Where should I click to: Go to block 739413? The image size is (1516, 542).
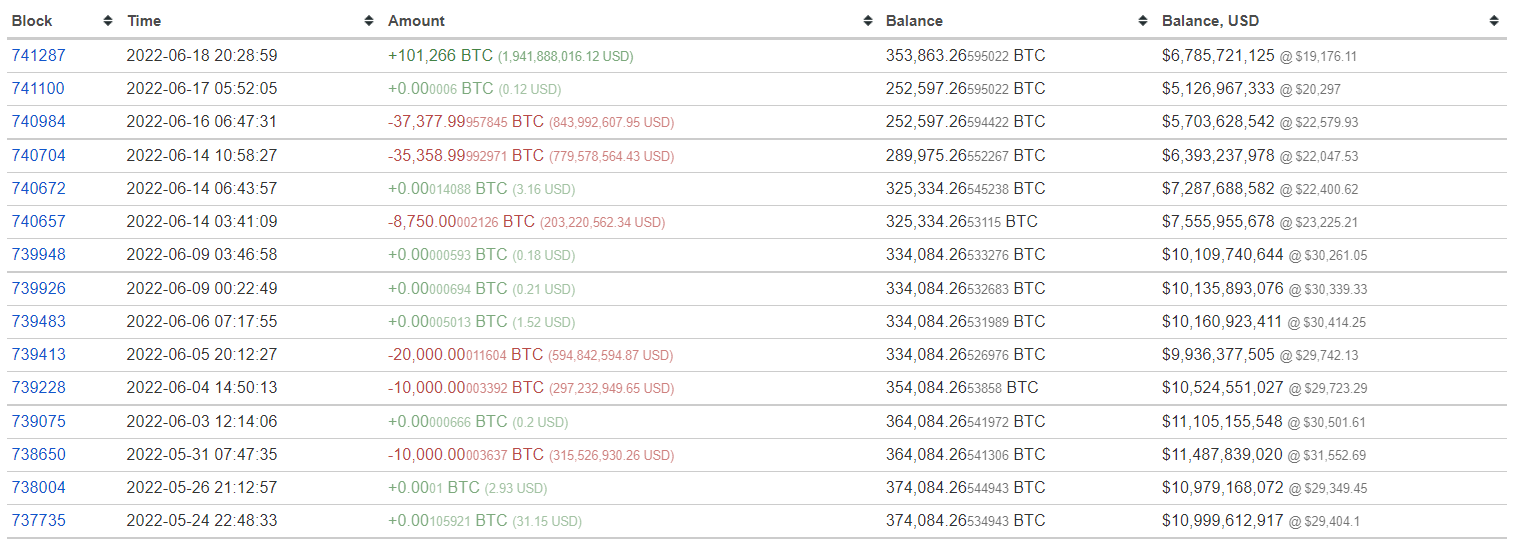(x=38, y=355)
